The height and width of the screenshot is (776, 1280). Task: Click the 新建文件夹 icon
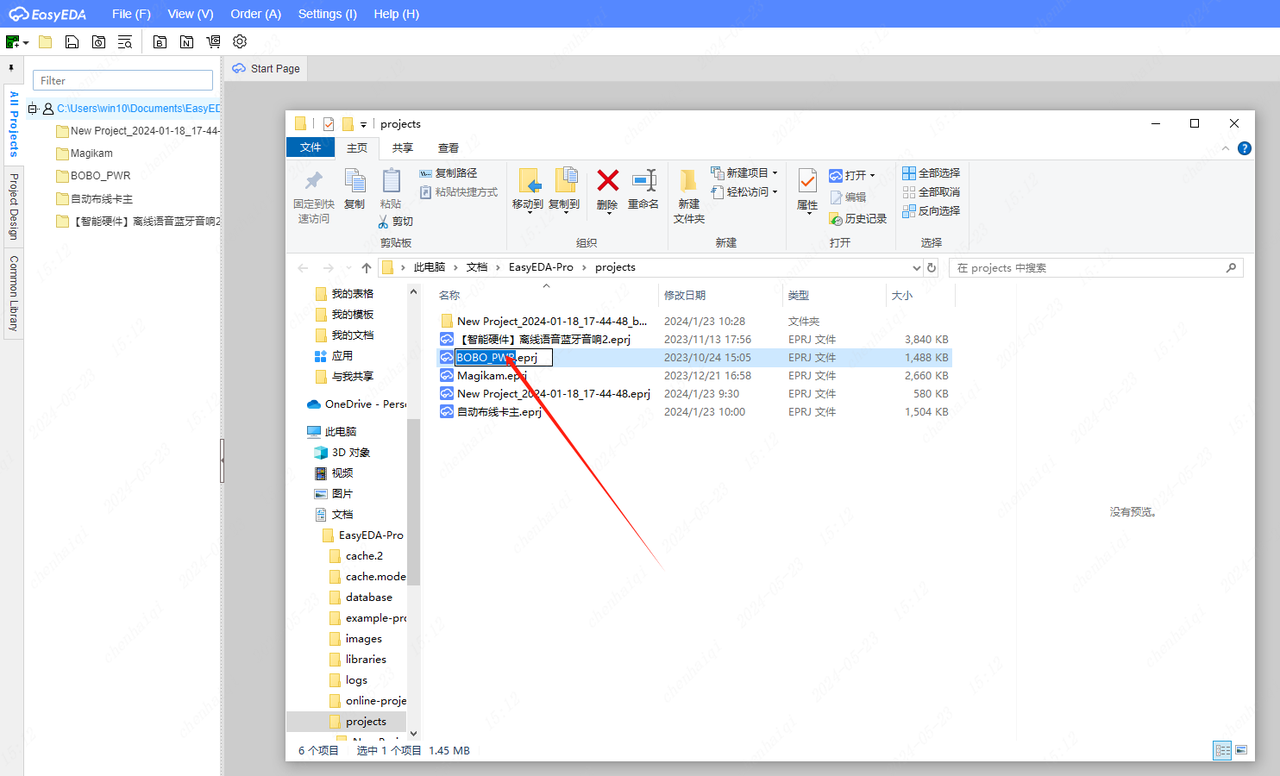[689, 195]
